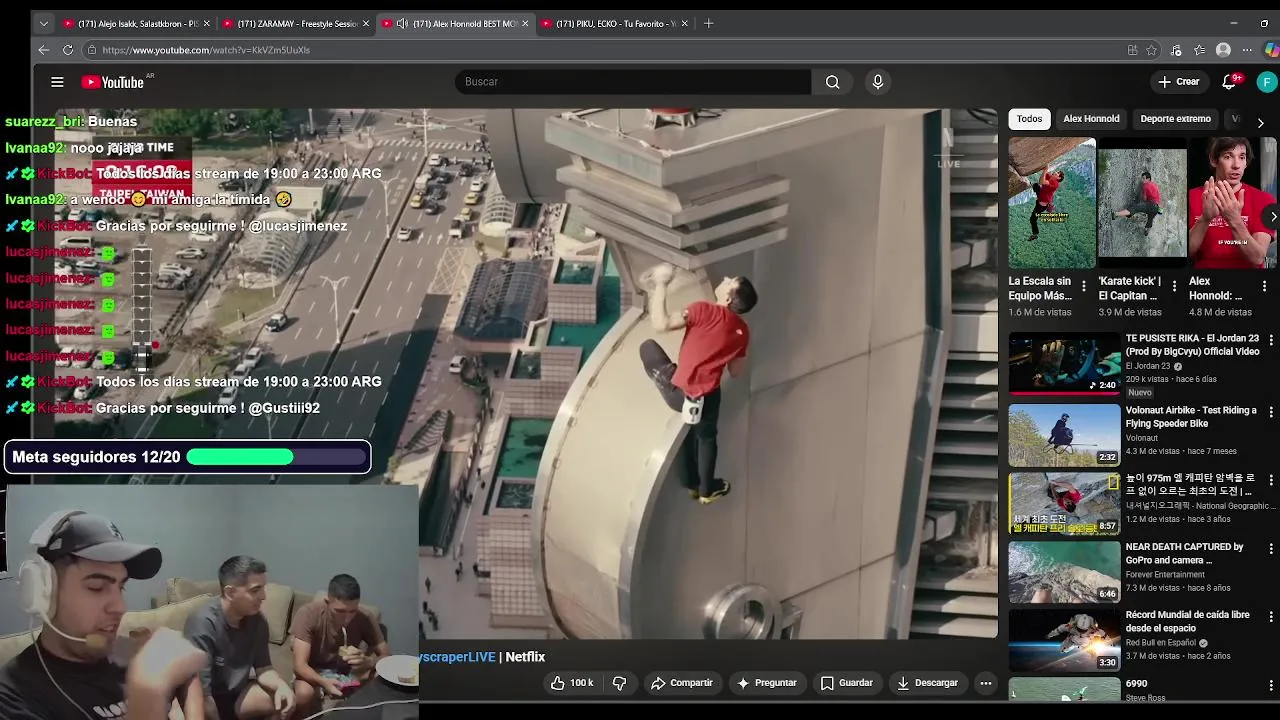
Task: Click the Meta seguidores progress bar
Action: 277,457
